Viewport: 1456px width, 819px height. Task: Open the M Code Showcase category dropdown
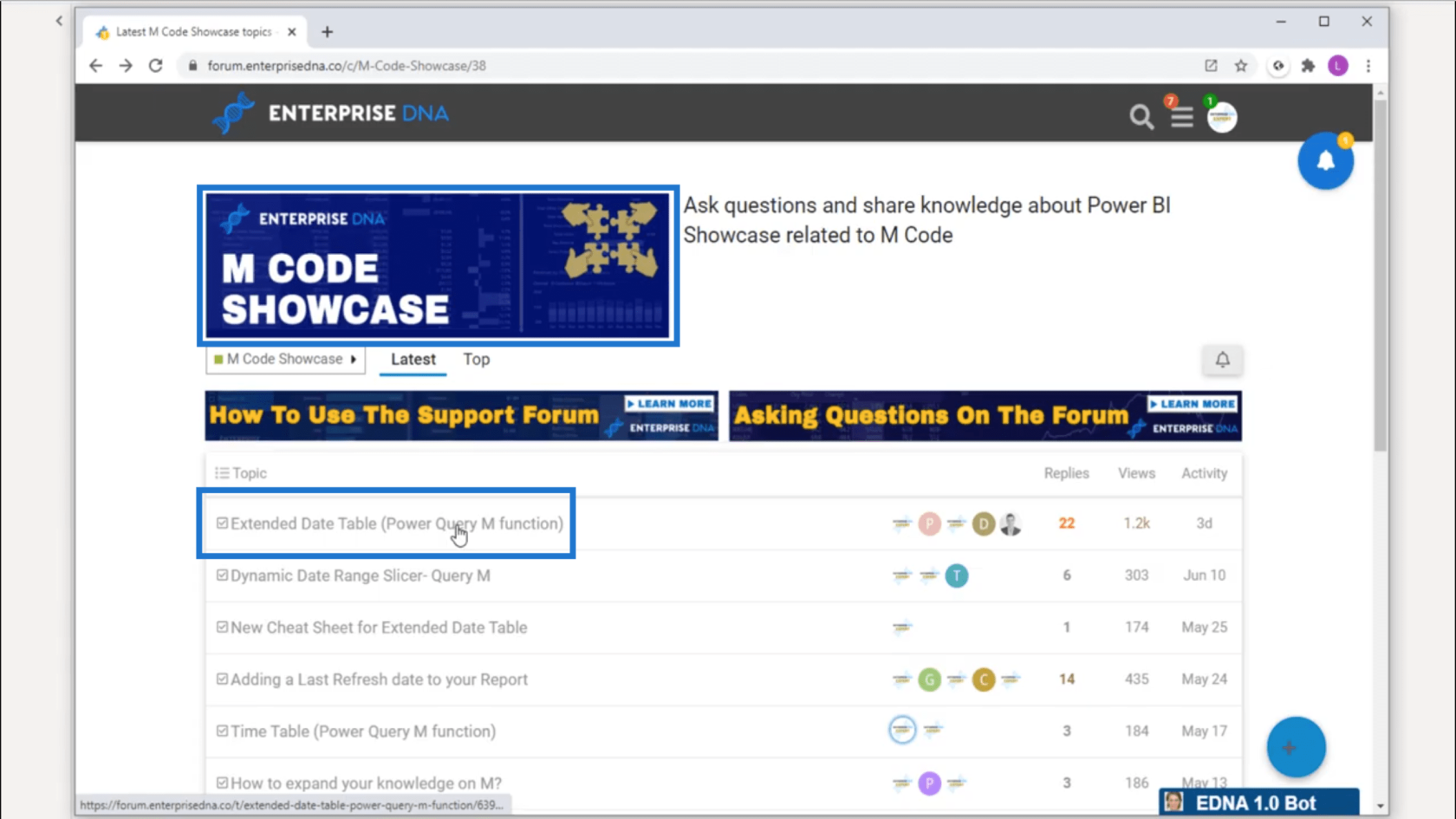(285, 359)
